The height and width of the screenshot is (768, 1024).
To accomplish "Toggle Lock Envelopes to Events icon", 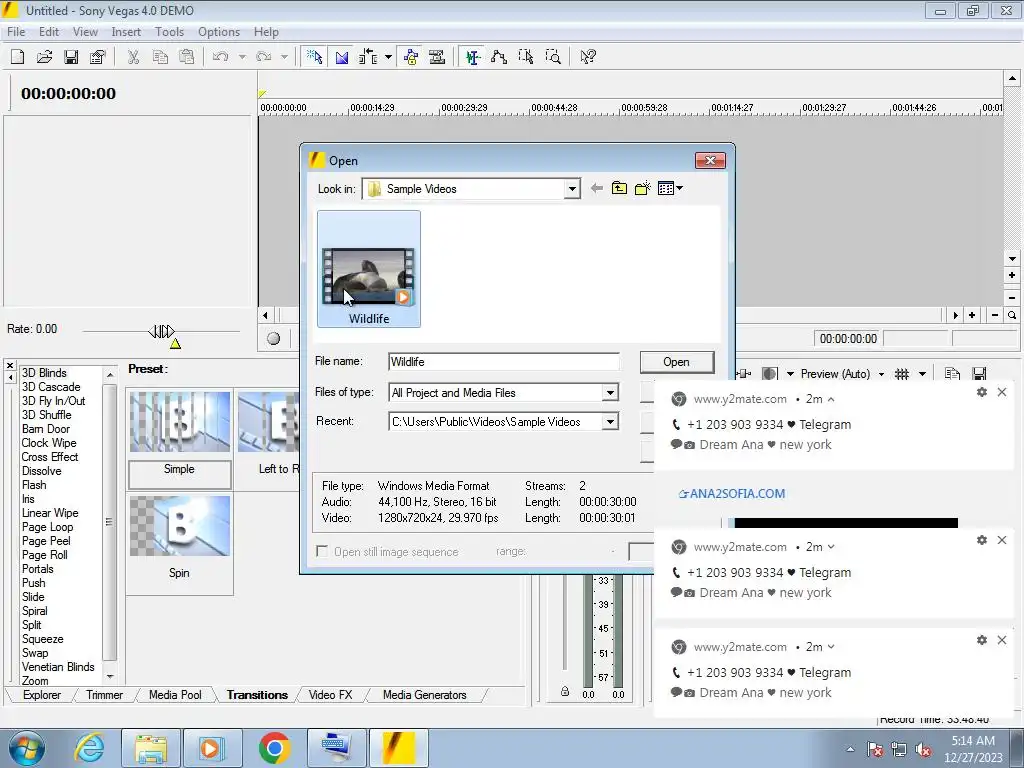I will (x=411, y=57).
